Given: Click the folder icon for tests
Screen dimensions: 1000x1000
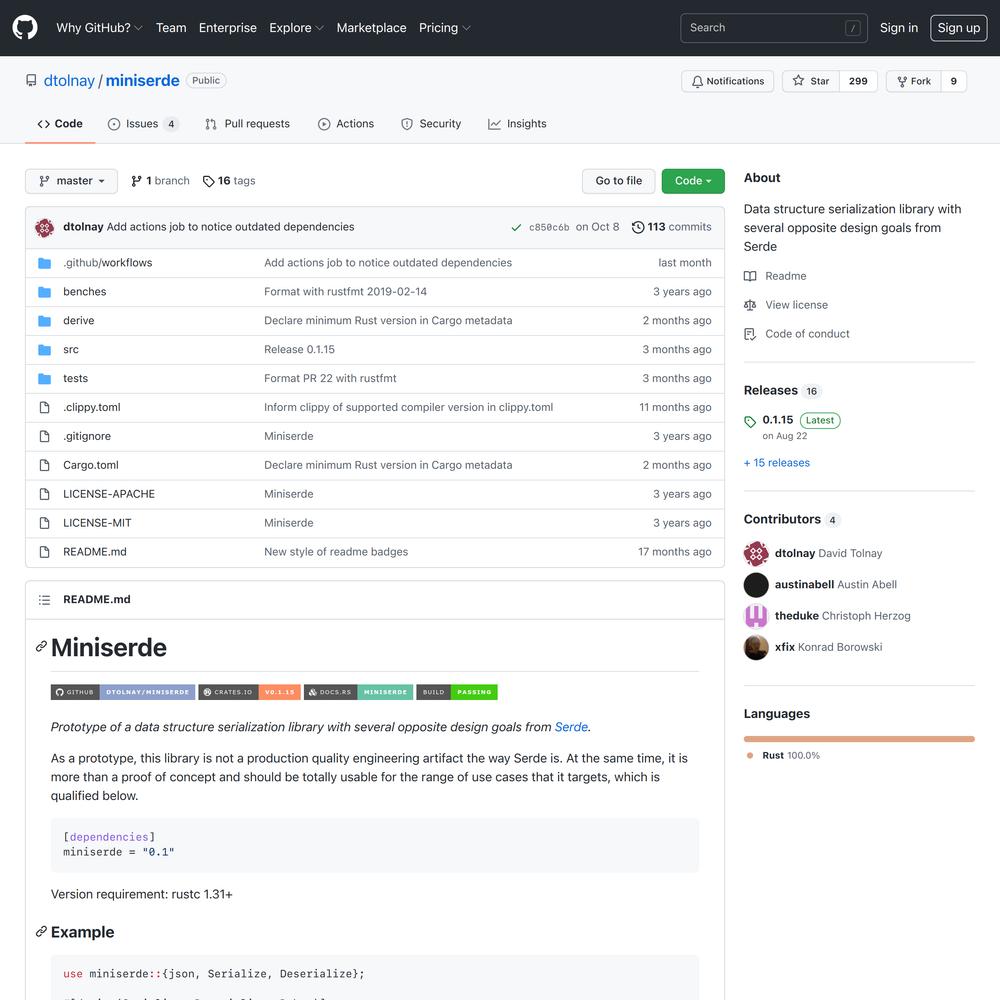Looking at the screenshot, I should pos(45,378).
